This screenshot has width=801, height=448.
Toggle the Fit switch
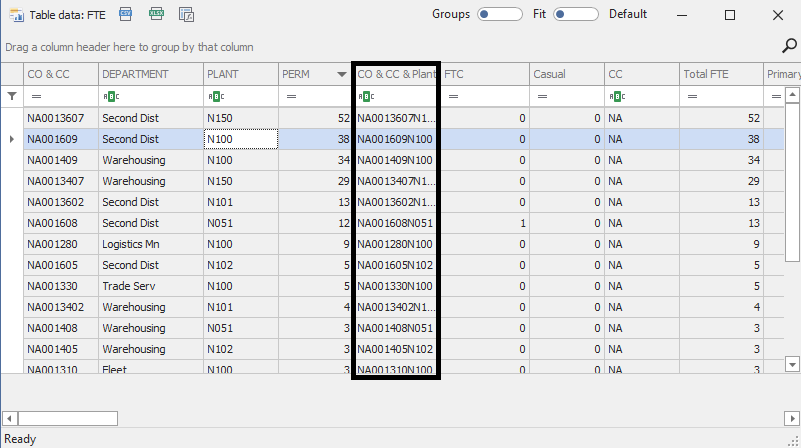[575, 15]
